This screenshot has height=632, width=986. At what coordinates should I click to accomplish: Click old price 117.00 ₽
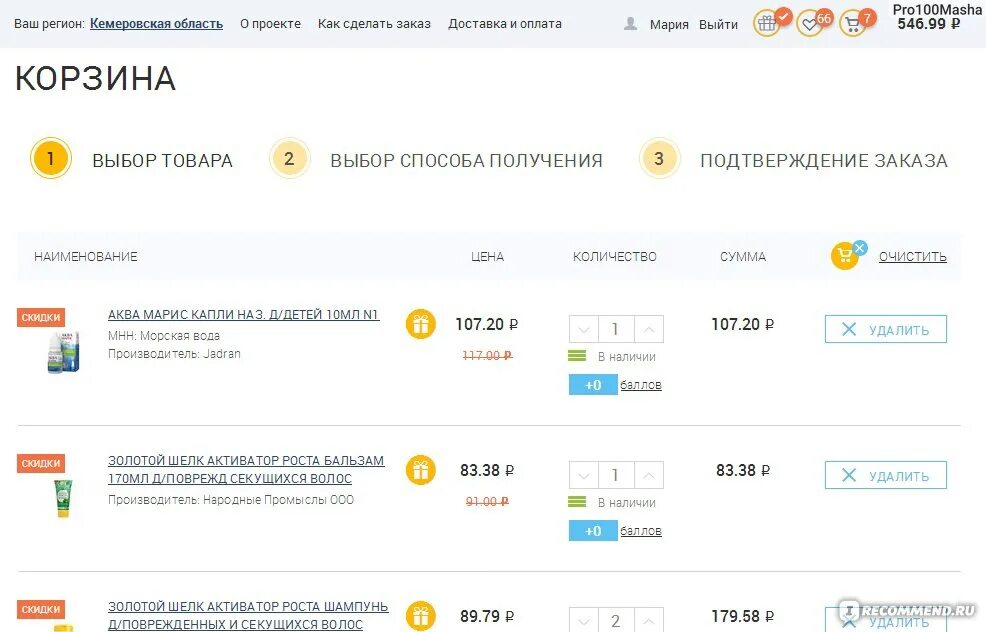tap(487, 355)
